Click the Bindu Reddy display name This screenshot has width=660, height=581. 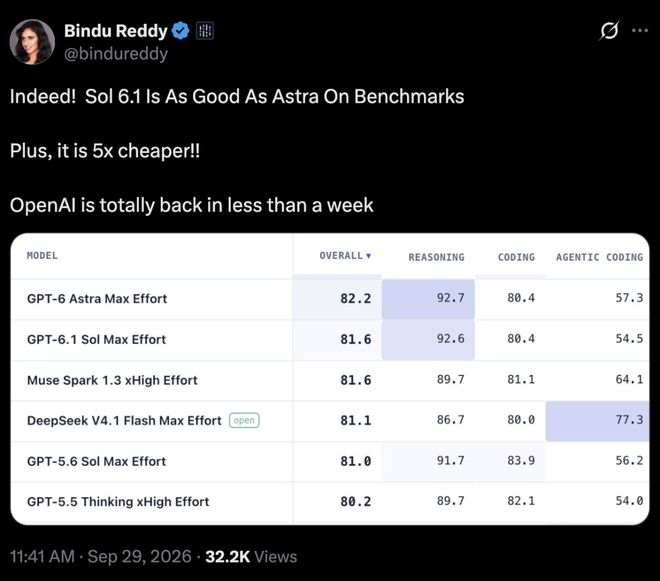tap(116, 31)
